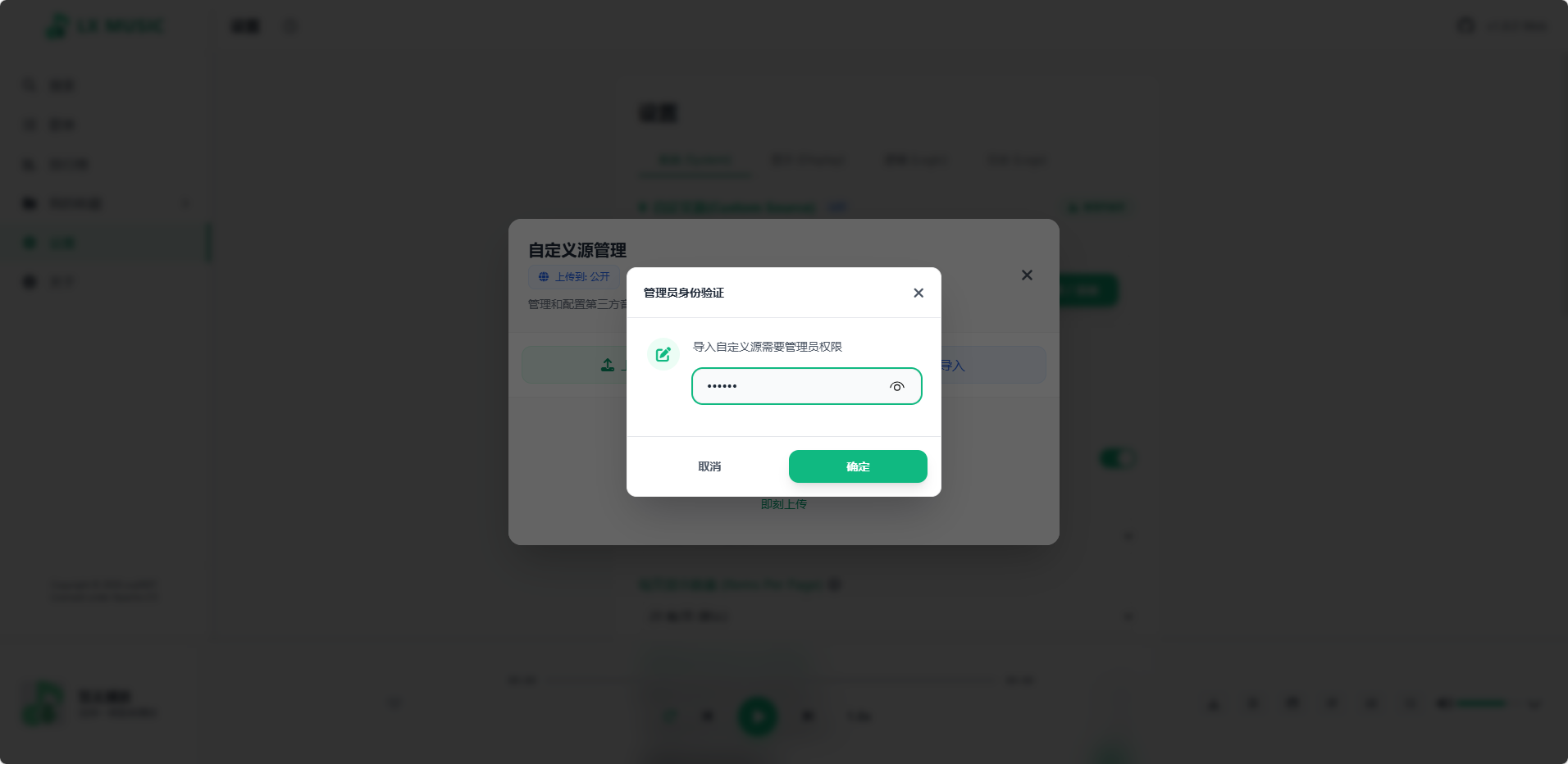
Task: Show the password with the eye icon
Action: (896, 387)
